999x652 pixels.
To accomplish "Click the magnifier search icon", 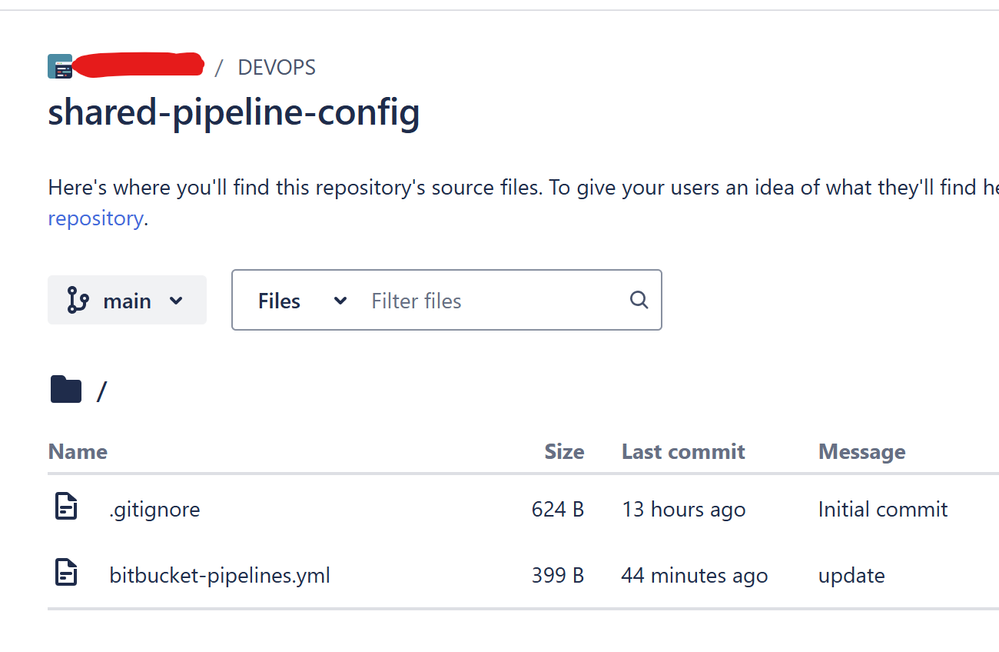I will [x=639, y=300].
